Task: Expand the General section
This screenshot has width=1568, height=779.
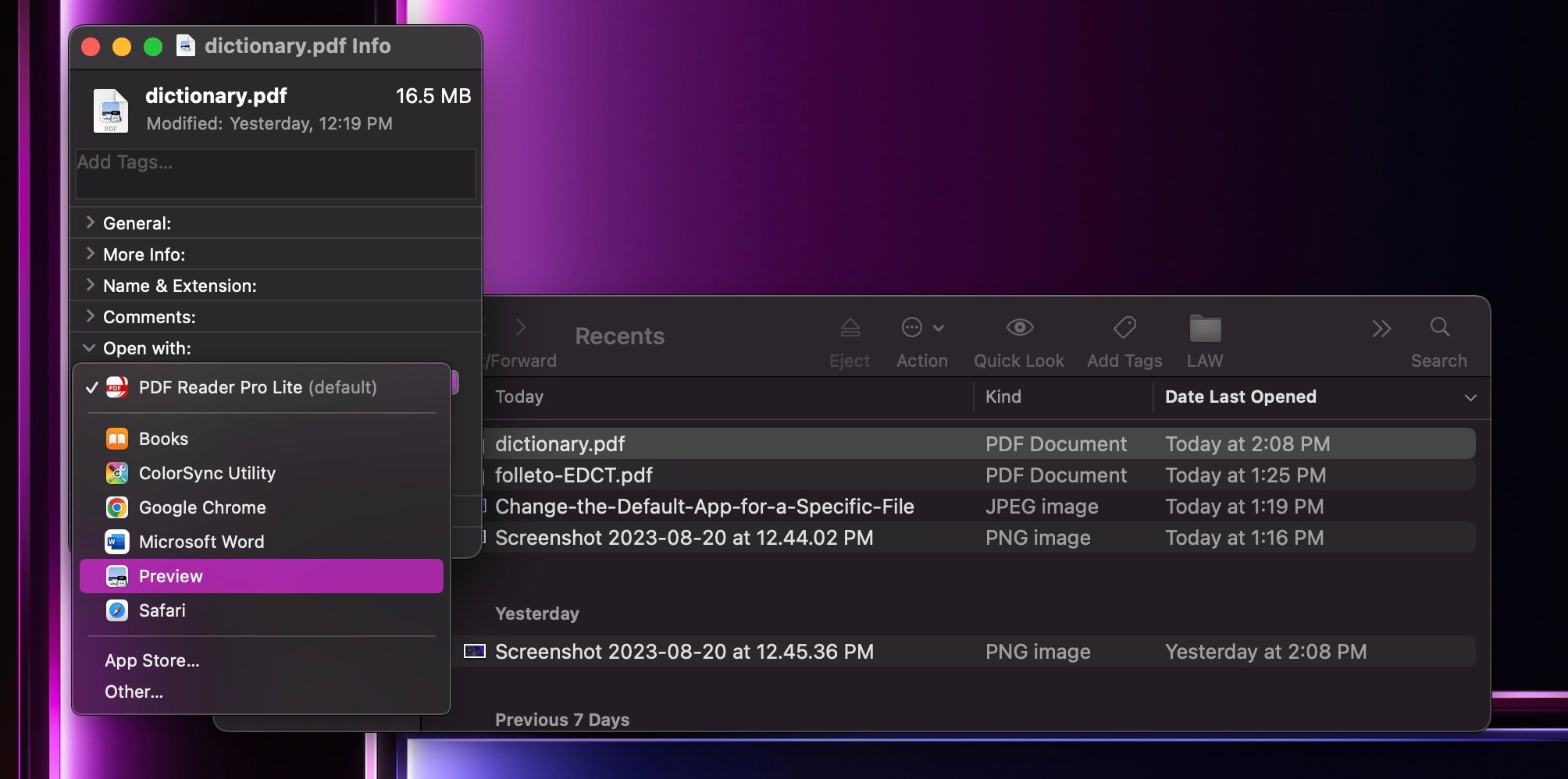Action: coord(89,222)
